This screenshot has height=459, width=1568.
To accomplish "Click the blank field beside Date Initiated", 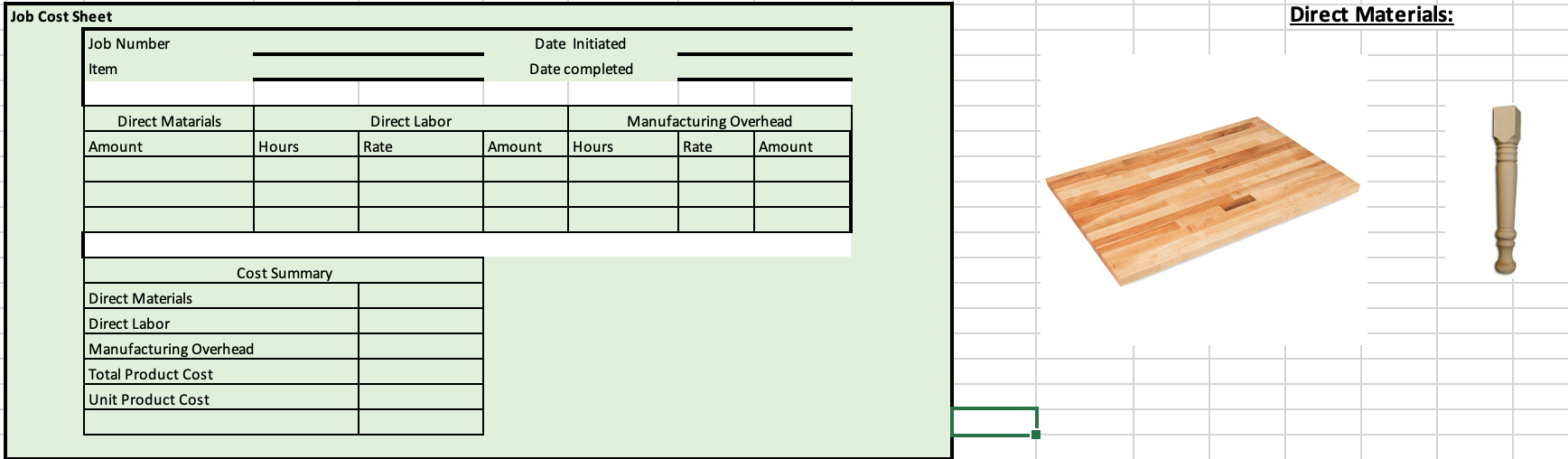I will [764, 42].
